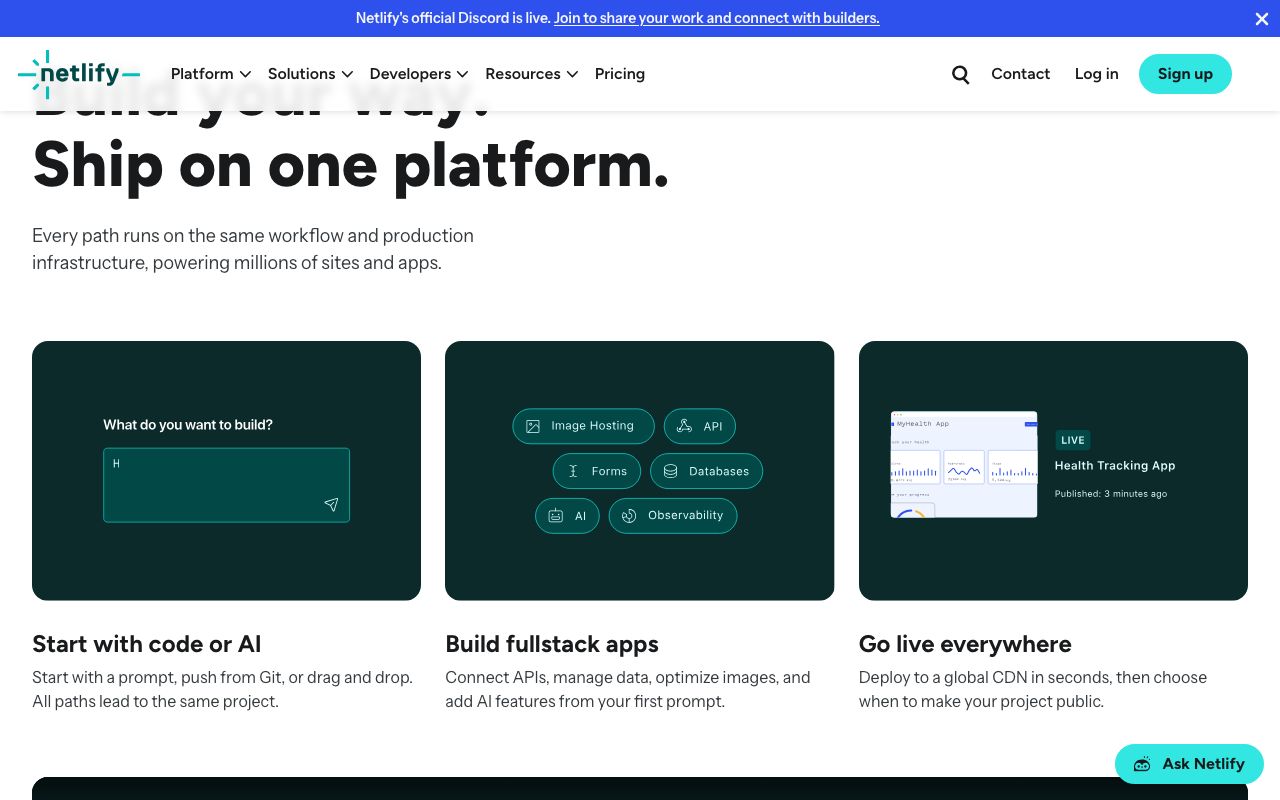This screenshot has width=1280, height=800.
Task: Click the 'Ship on one platform.' headline
Action: pos(351,165)
